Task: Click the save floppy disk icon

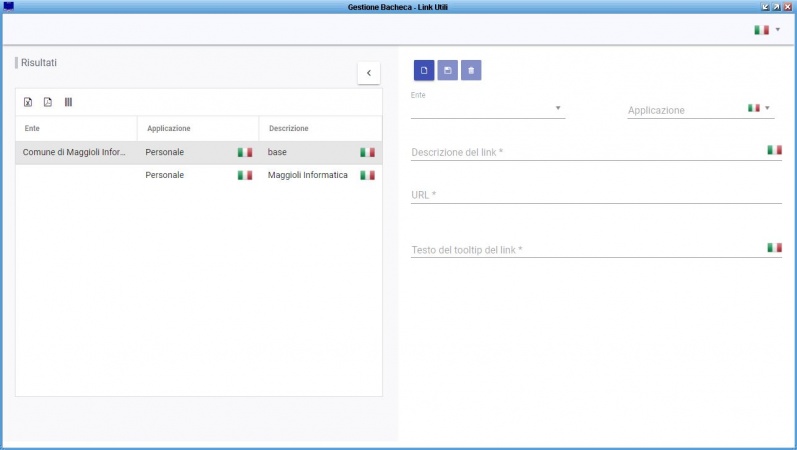Action: click(x=448, y=71)
